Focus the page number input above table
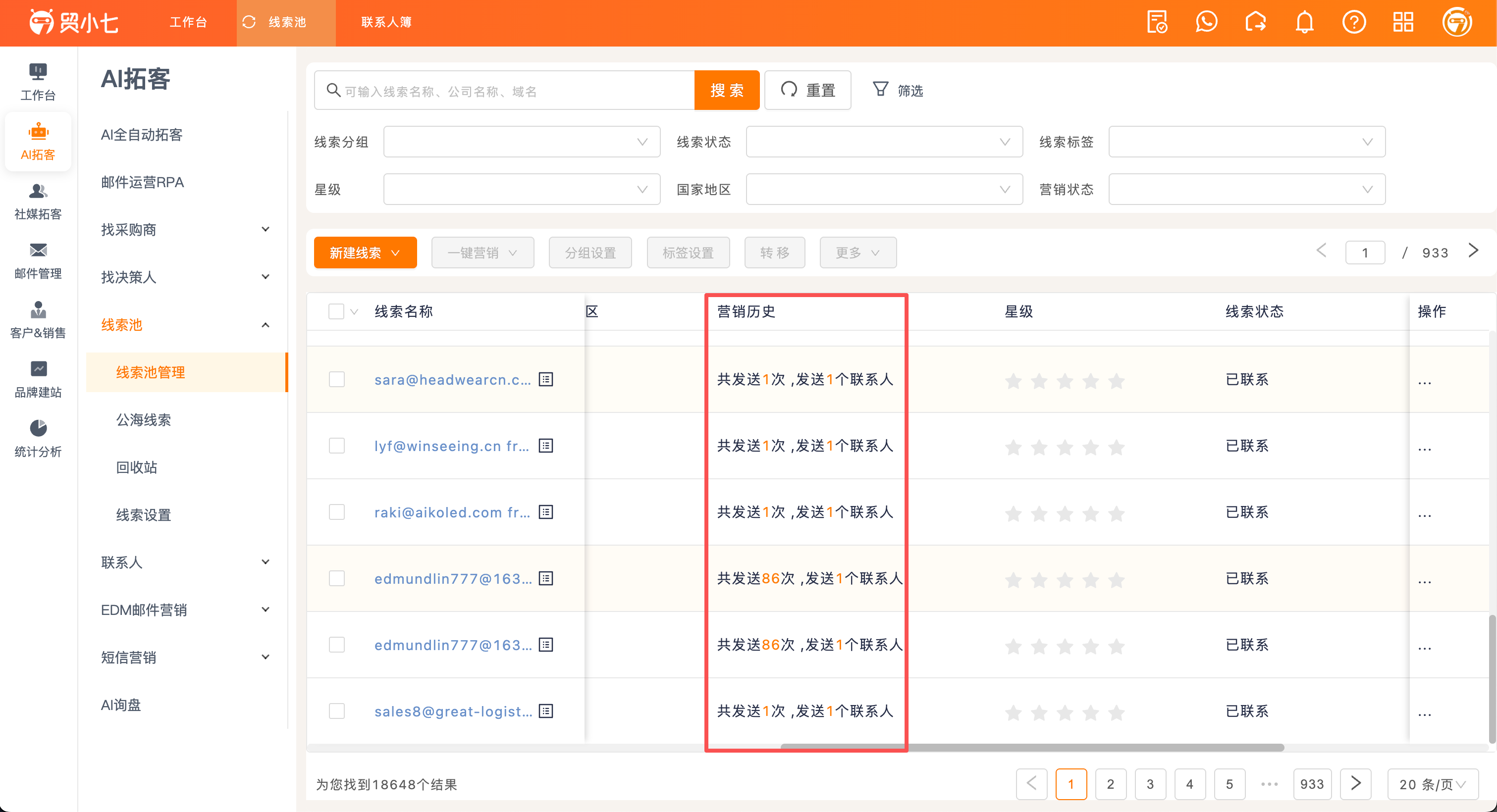 pyautogui.click(x=1365, y=253)
